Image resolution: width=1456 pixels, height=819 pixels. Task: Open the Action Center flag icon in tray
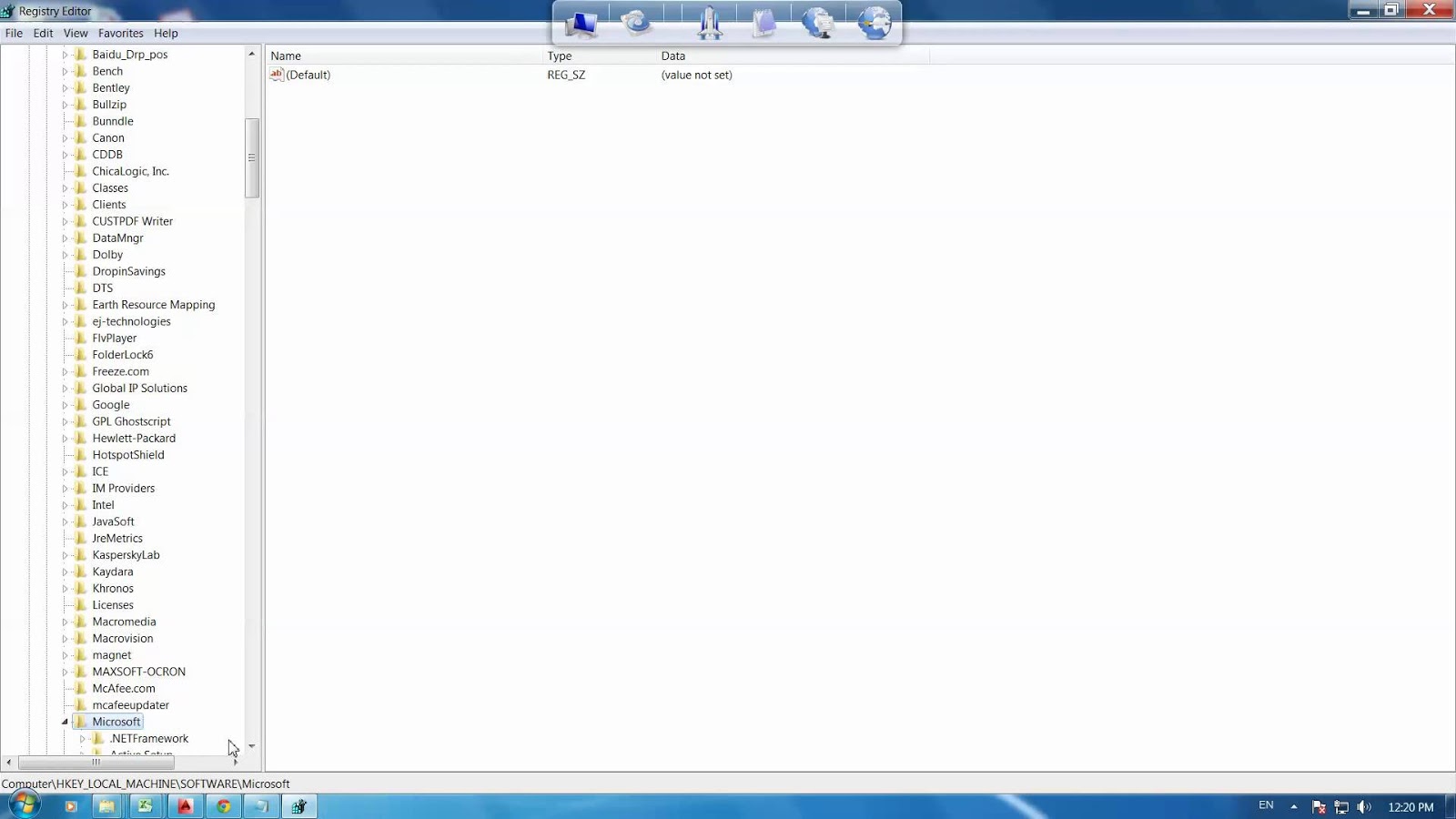(1319, 806)
